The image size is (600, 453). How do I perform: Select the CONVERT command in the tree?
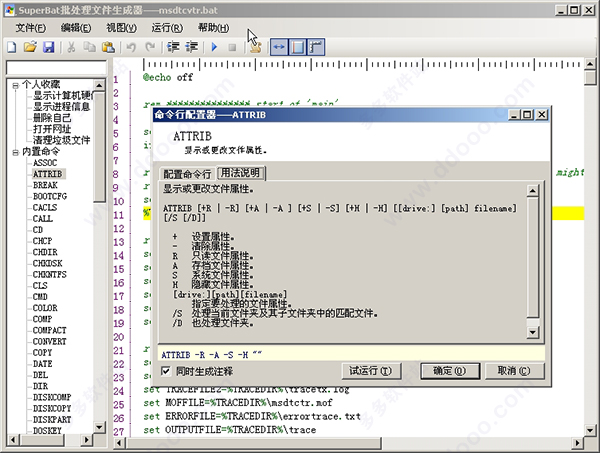(49, 341)
